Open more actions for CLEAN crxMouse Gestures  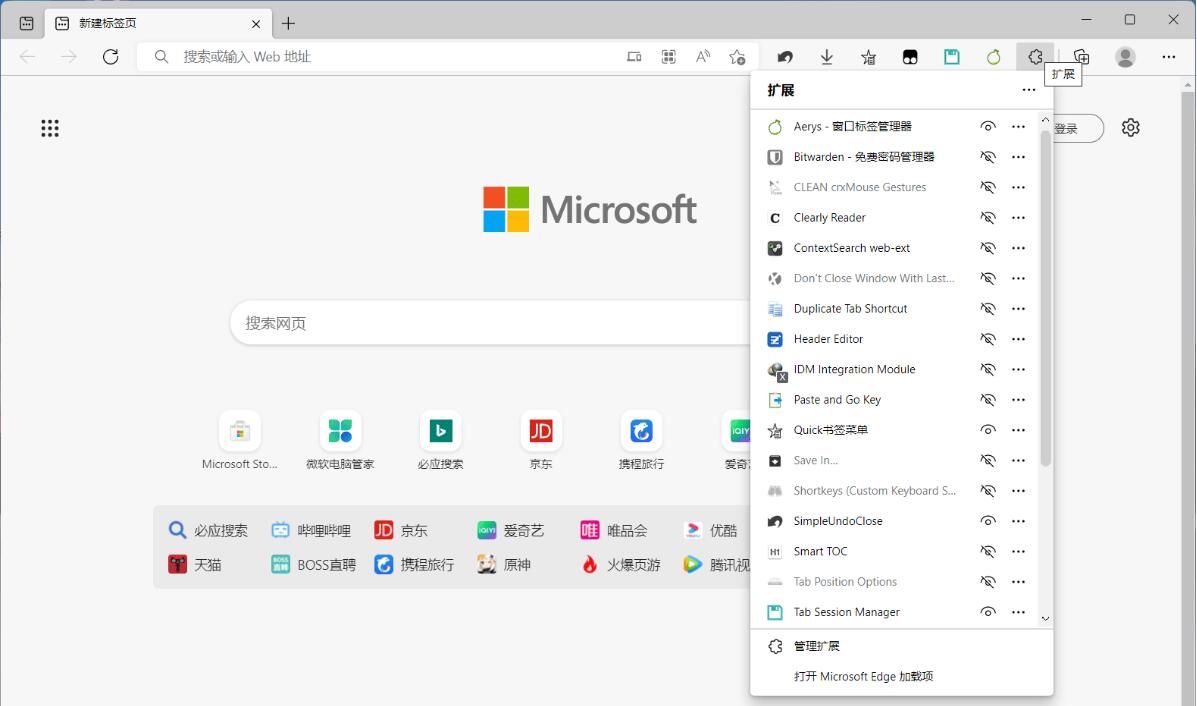(1018, 187)
